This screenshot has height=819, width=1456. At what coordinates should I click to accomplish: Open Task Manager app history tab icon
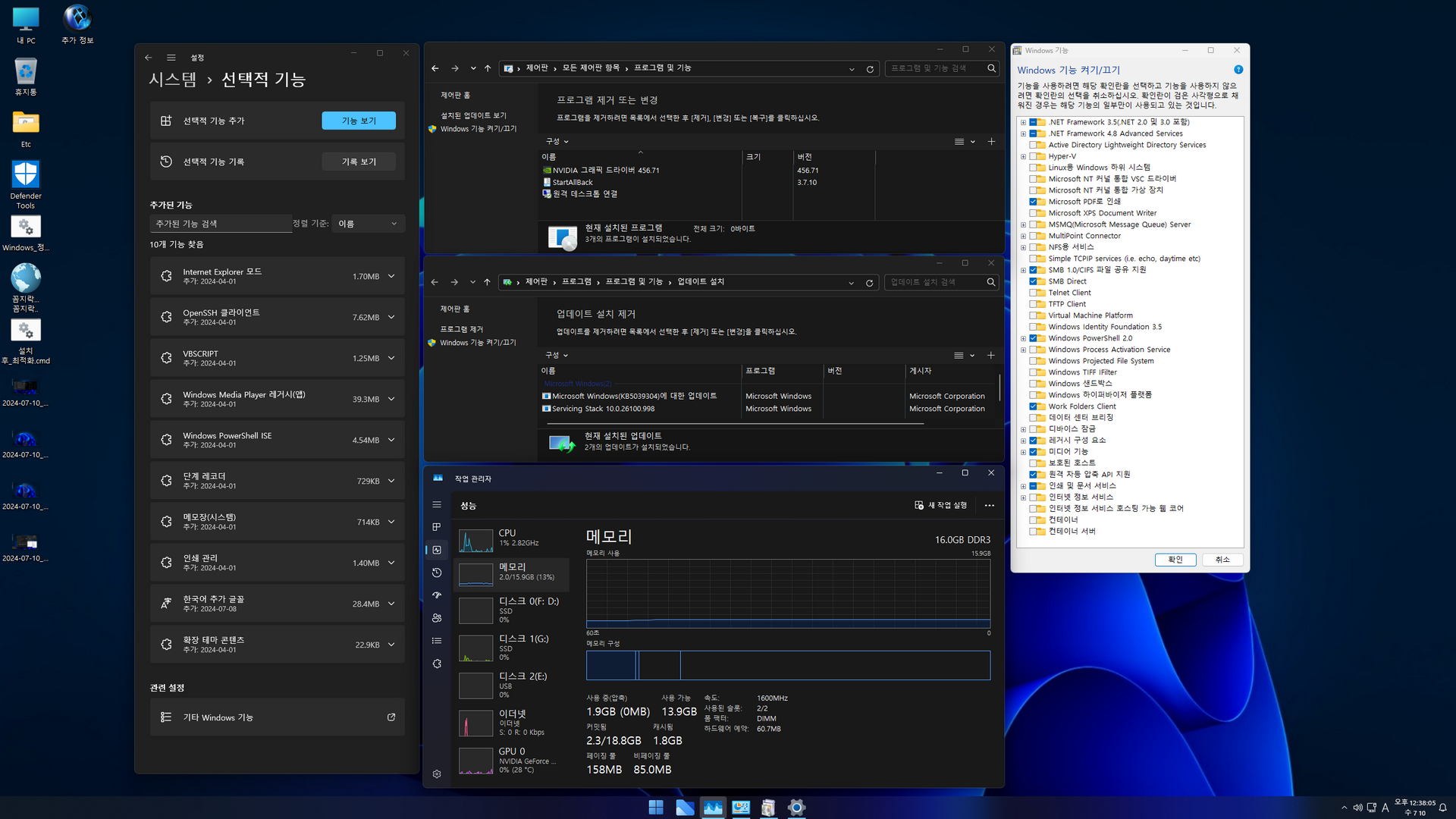click(x=437, y=573)
